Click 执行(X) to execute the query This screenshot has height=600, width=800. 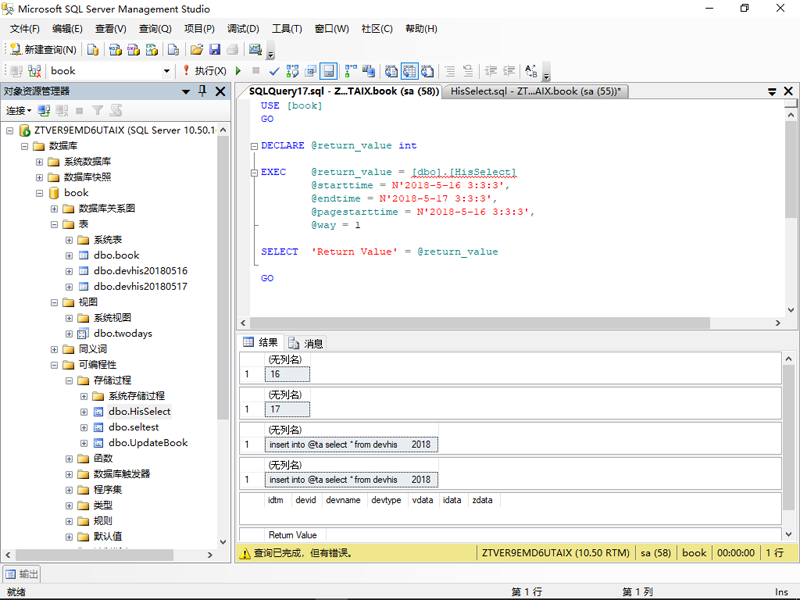coord(205,71)
